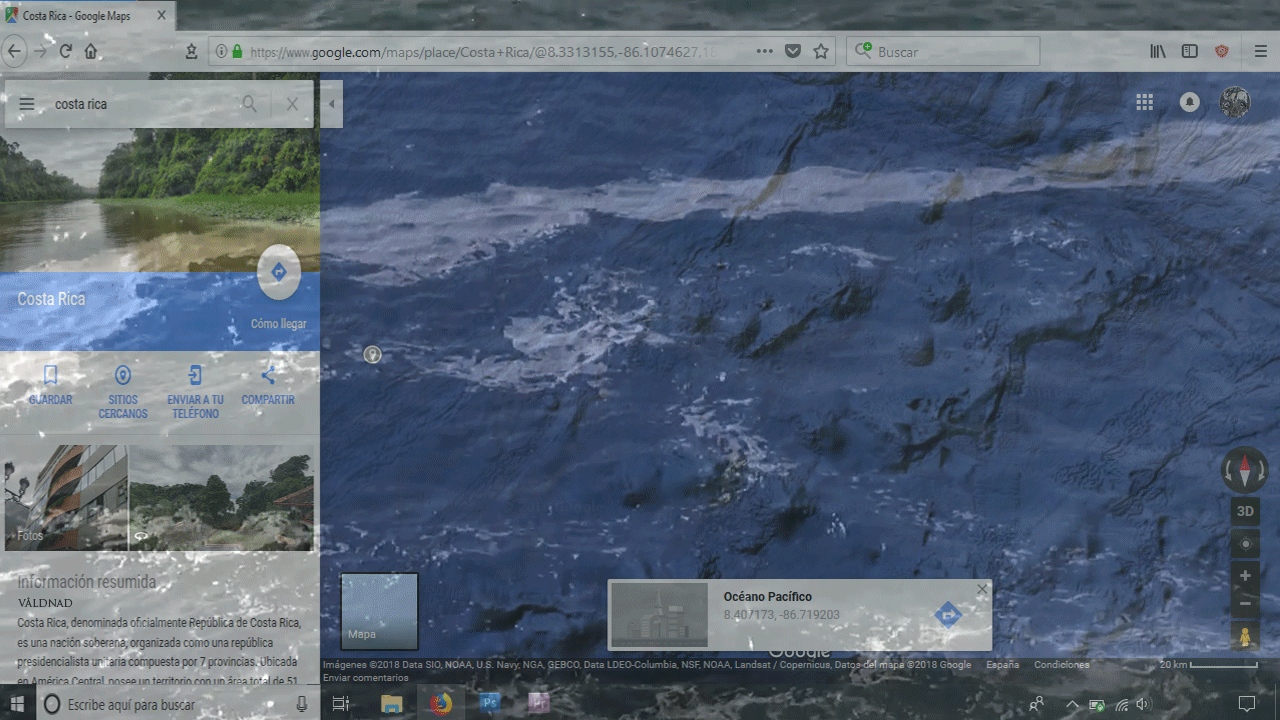Open the Condiciones link
Image resolution: width=1280 pixels, height=720 pixels.
1062,665
